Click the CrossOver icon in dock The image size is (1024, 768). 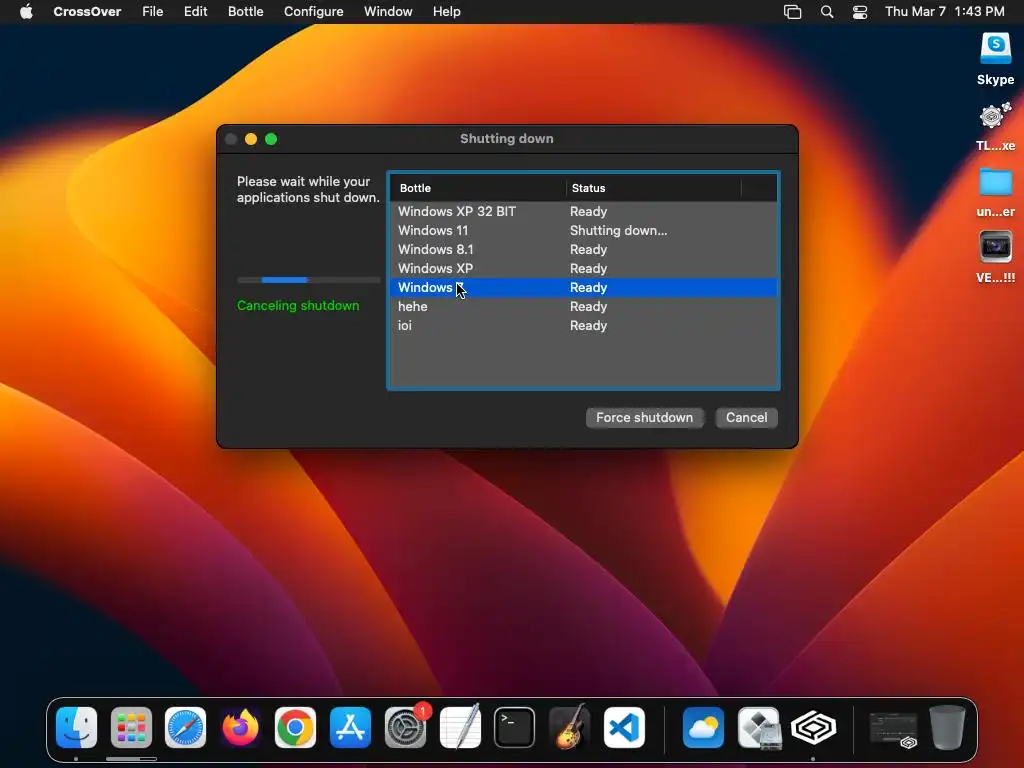[813, 727]
